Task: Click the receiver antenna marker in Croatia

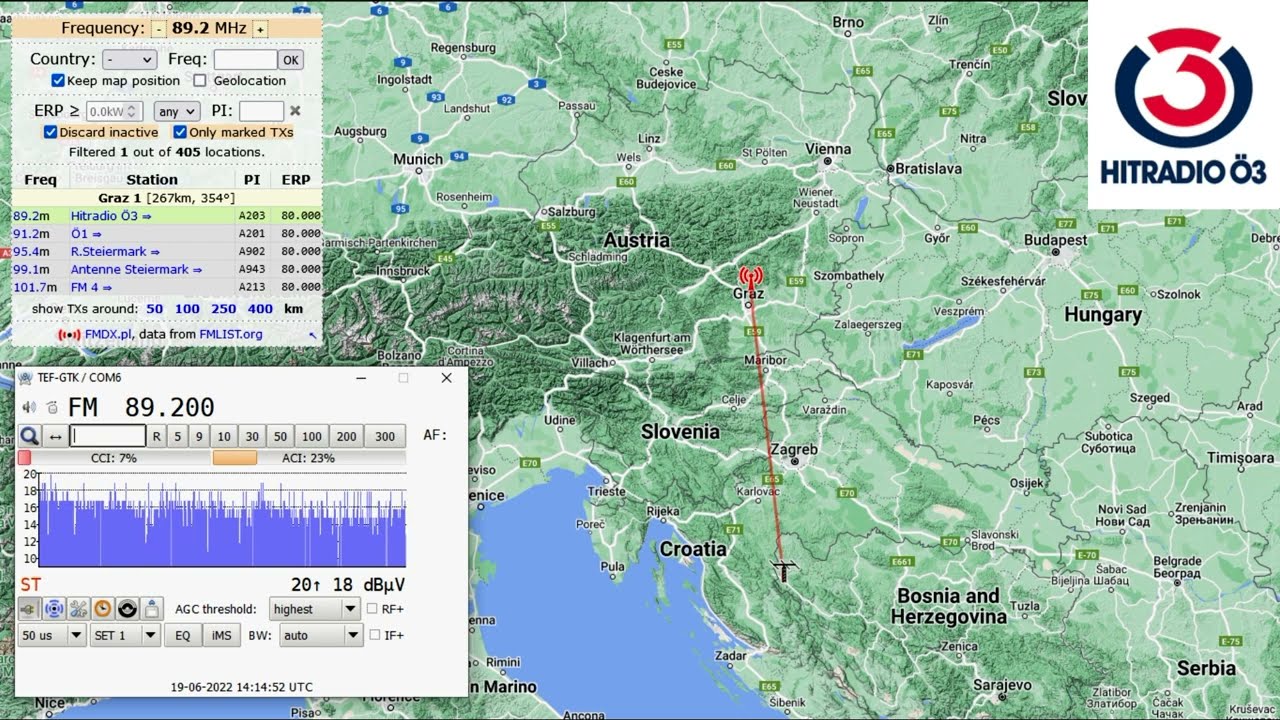Action: tap(785, 571)
